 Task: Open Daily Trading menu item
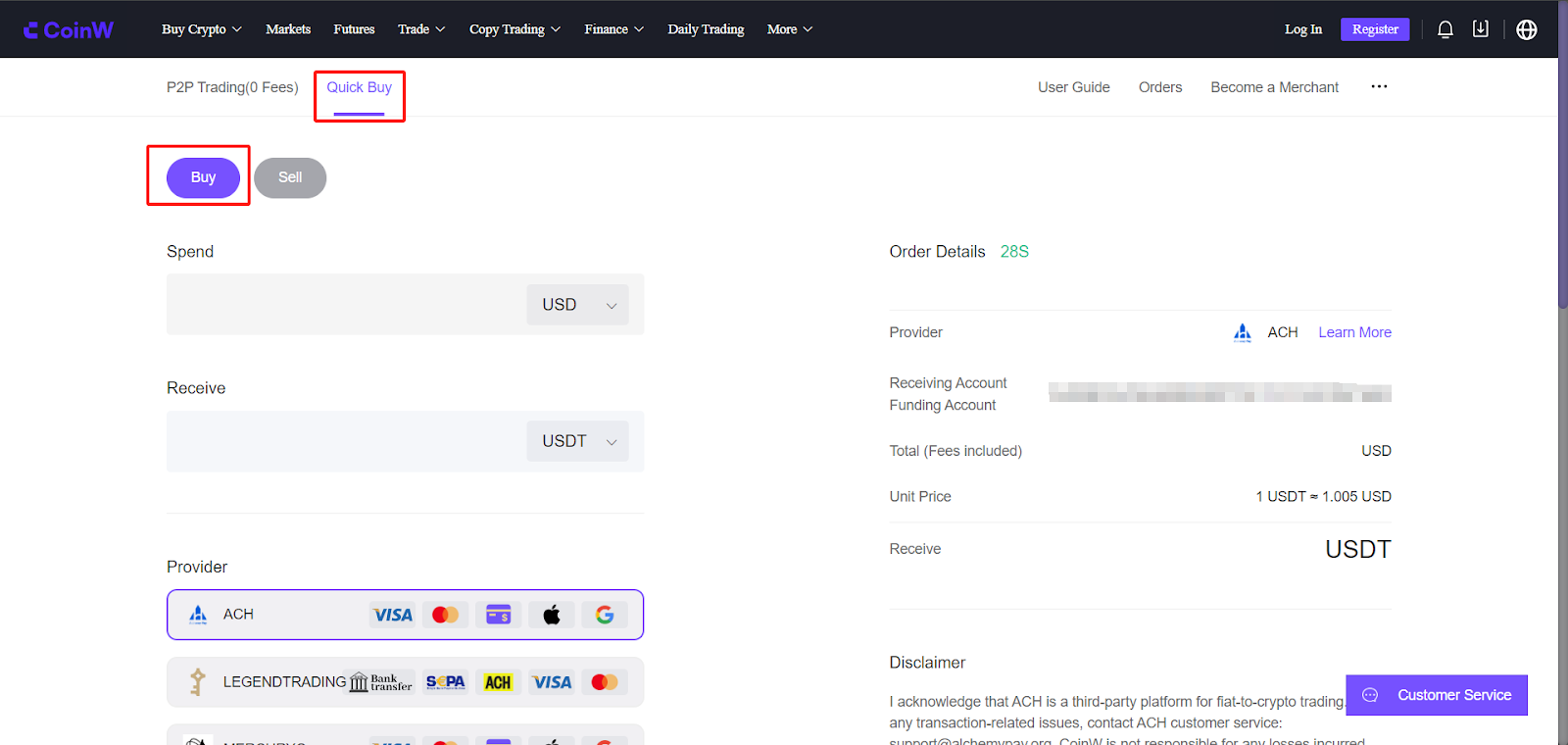706,29
